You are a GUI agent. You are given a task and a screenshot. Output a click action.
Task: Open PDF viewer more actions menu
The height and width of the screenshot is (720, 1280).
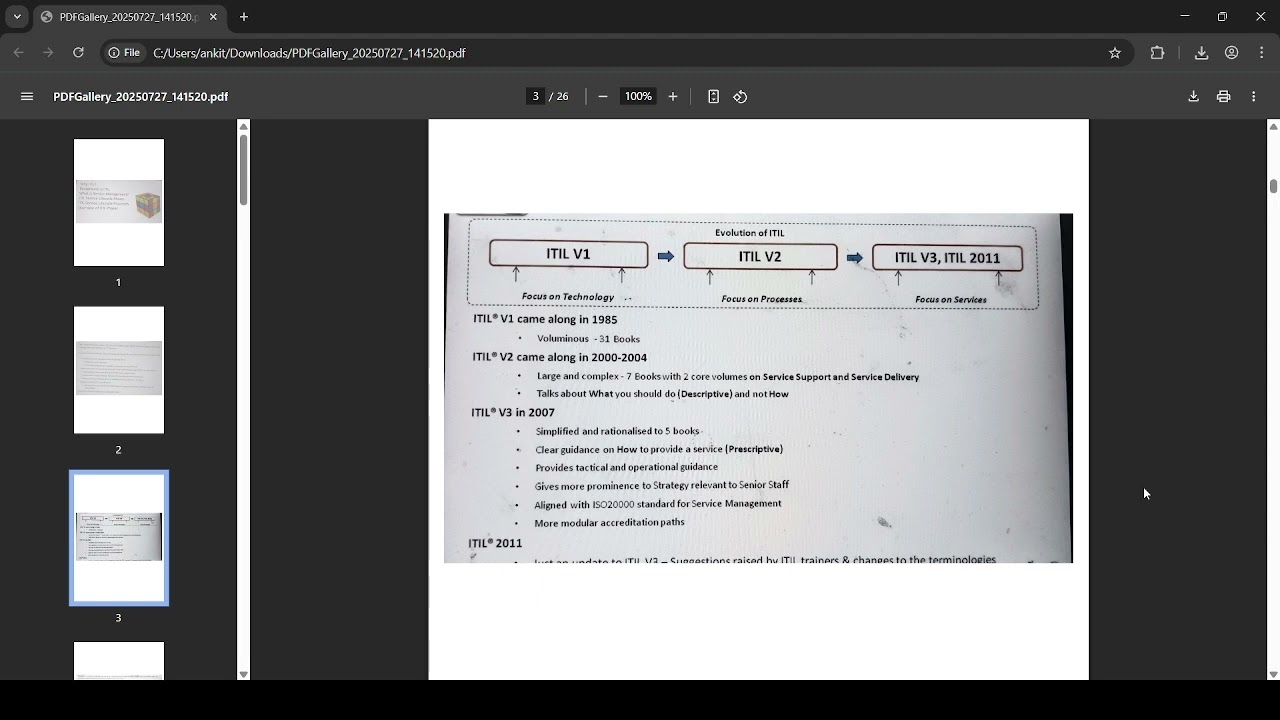(1254, 97)
